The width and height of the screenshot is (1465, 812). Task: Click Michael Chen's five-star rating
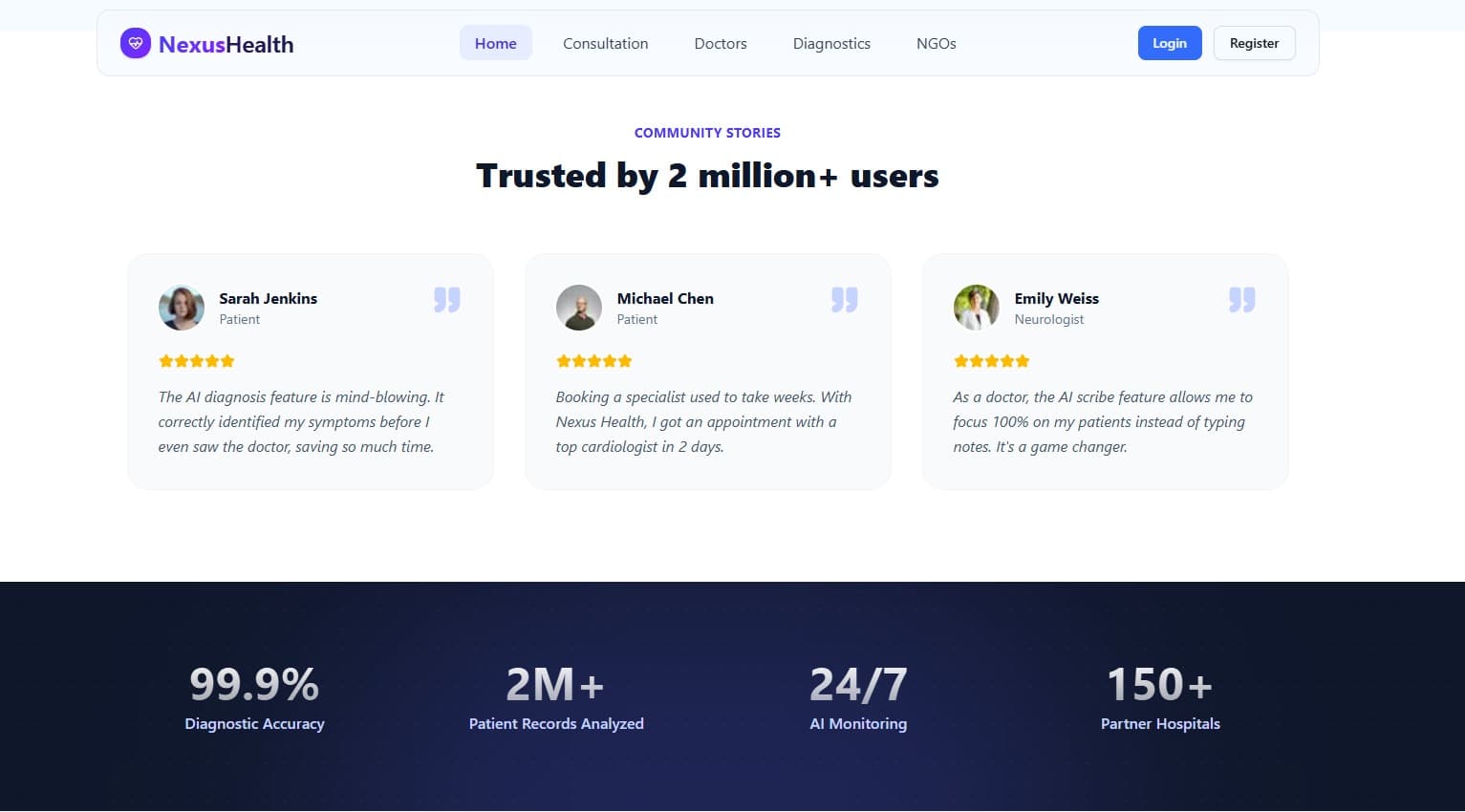click(593, 361)
